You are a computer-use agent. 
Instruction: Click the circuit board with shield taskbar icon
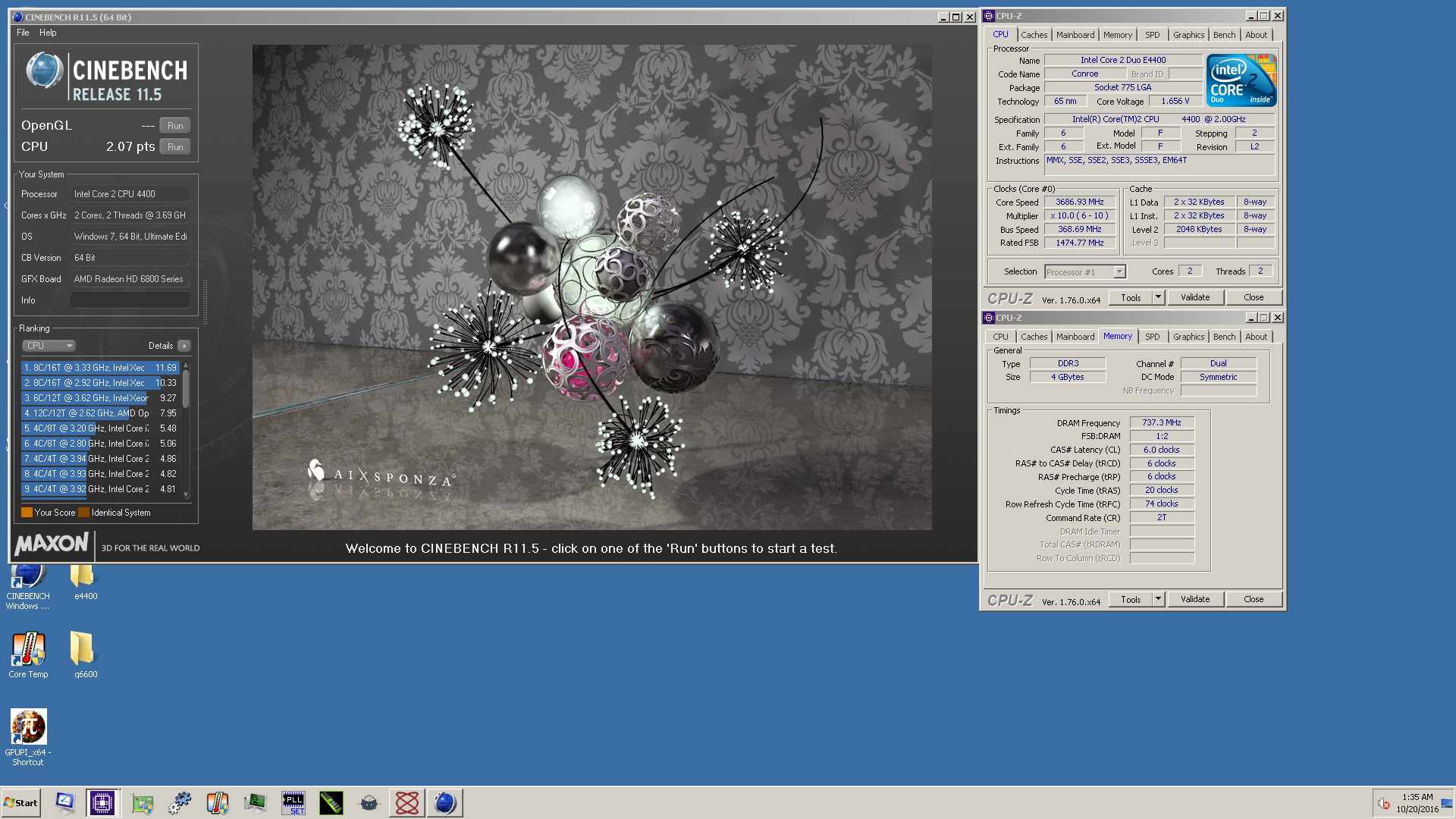point(142,803)
